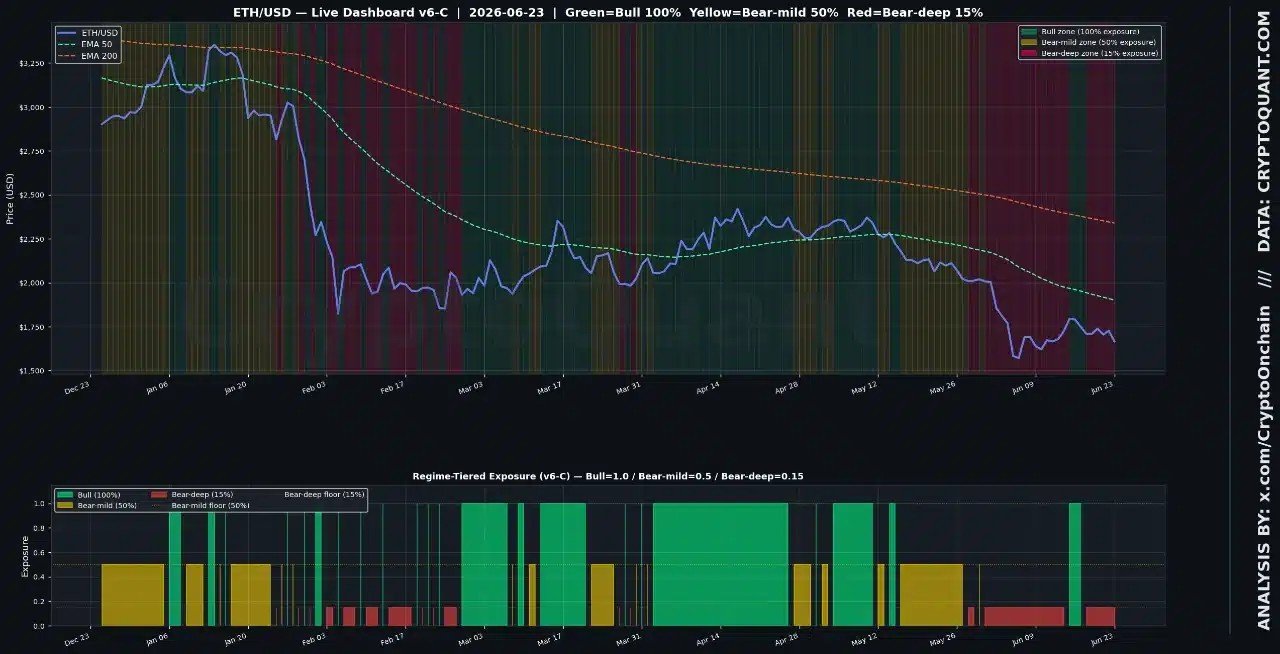1280x654 pixels.
Task: Click the $1,750 price axis tick
Action: click(32, 327)
